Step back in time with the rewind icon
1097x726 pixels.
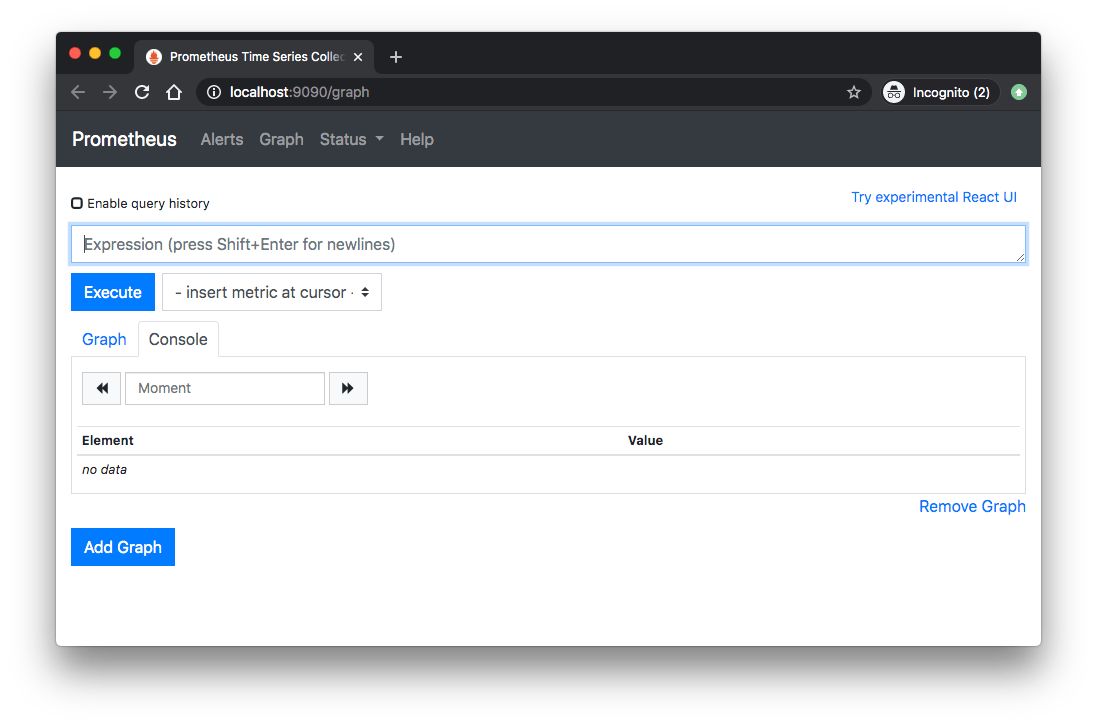(x=101, y=388)
